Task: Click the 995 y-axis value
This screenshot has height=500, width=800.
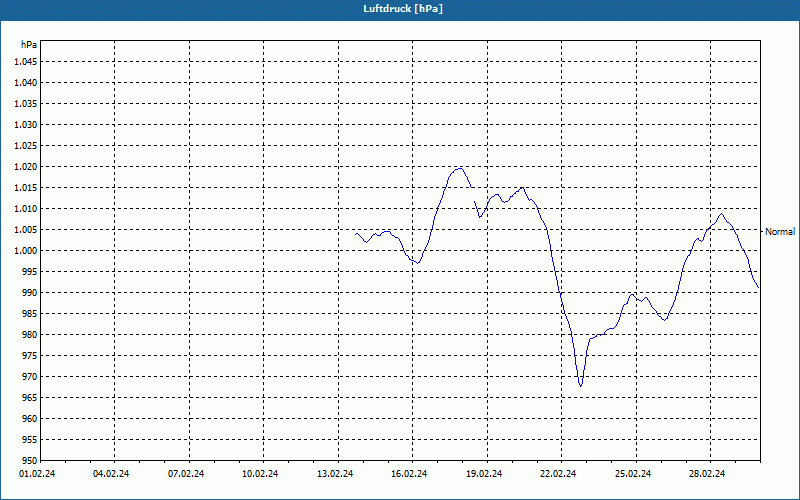Action: coord(30,271)
